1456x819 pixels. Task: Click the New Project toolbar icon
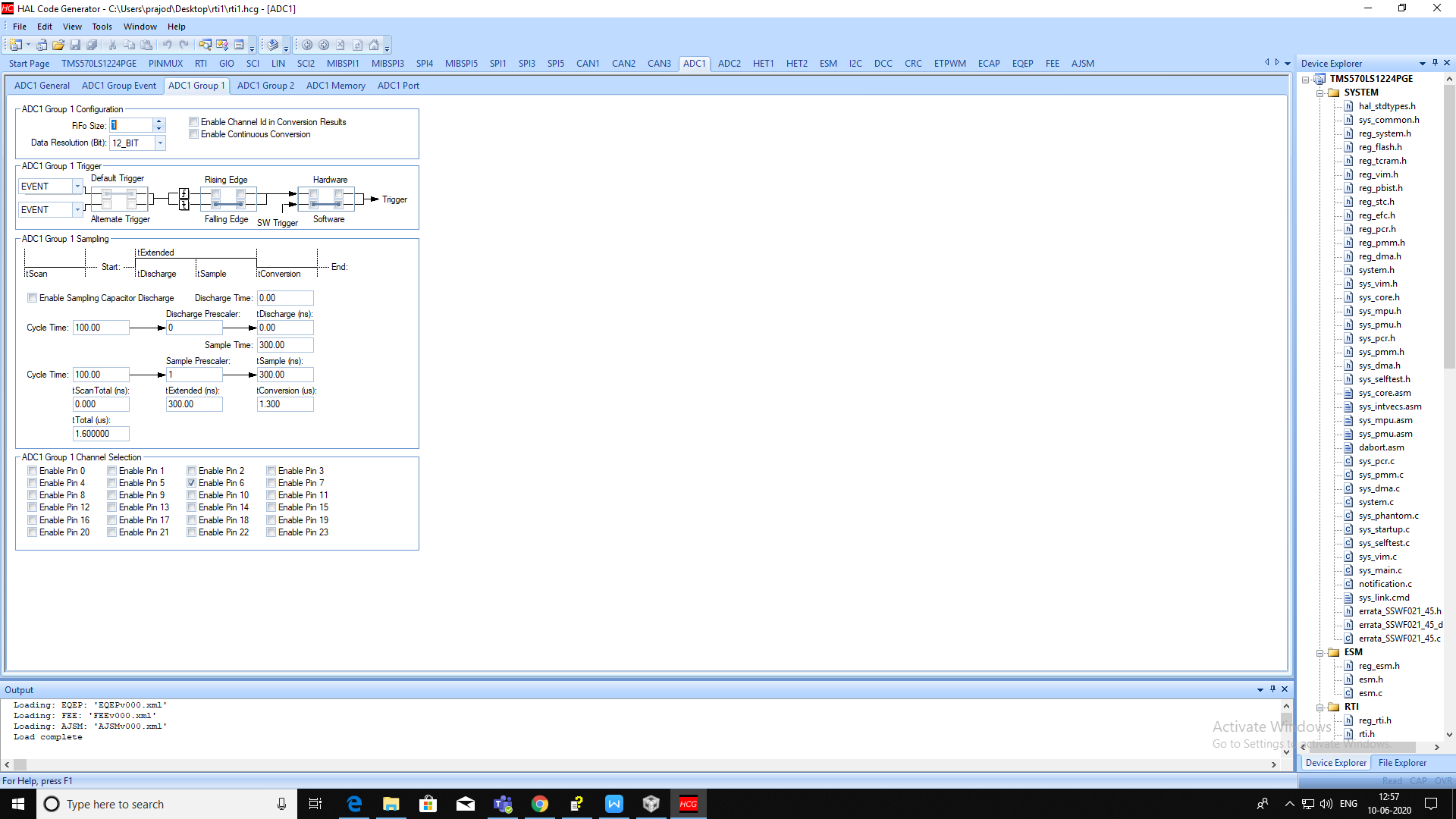15,45
